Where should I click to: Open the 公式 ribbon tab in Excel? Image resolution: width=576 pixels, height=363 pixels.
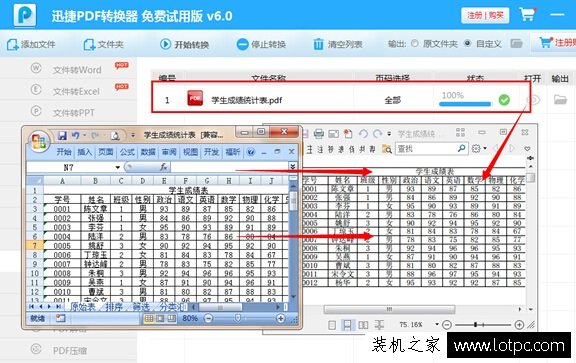click(127, 152)
